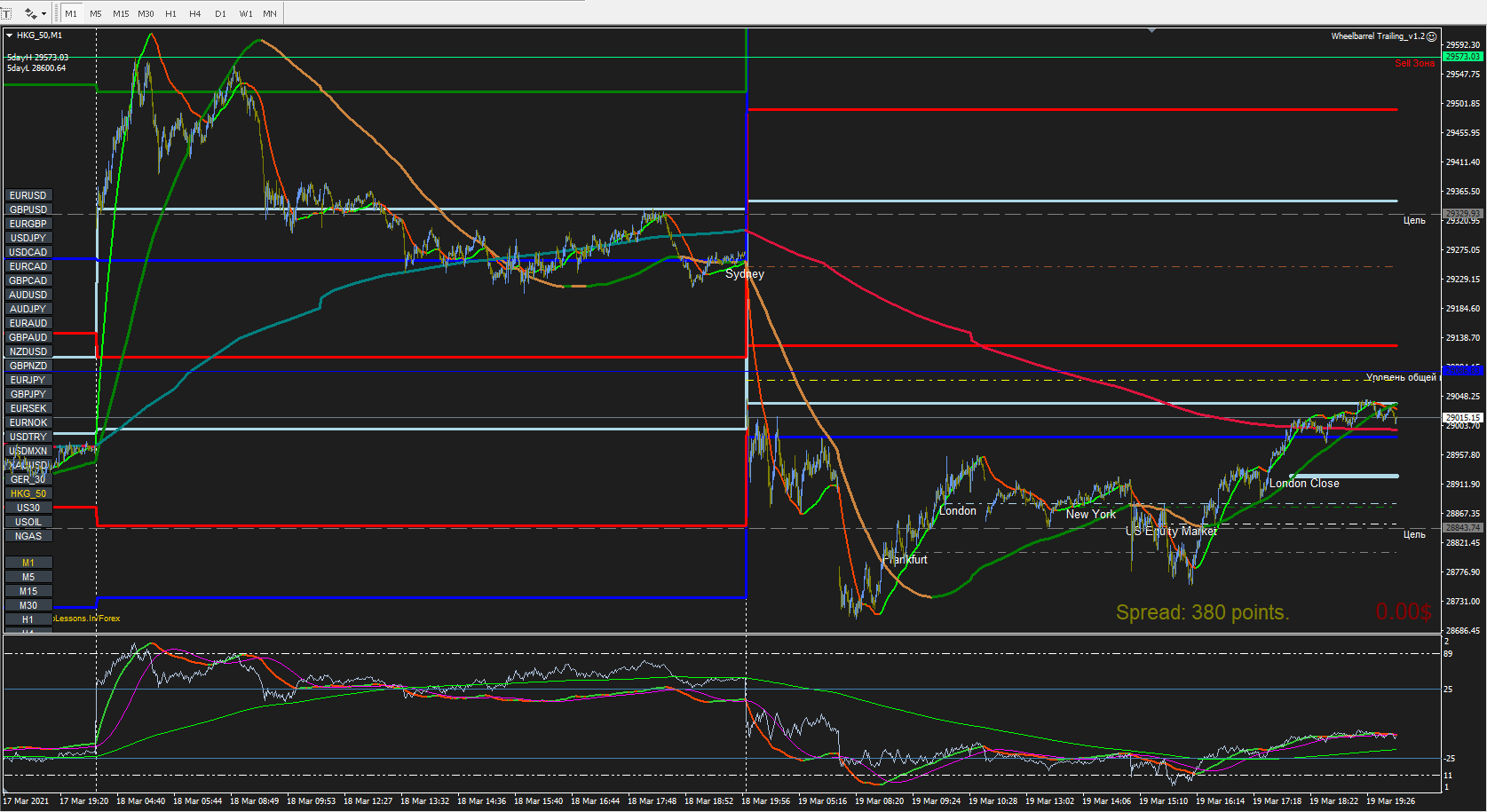The height and width of the screenshot is (812, 1487).
Task: Click the Sydney session label
Action: tap(745, 273)
